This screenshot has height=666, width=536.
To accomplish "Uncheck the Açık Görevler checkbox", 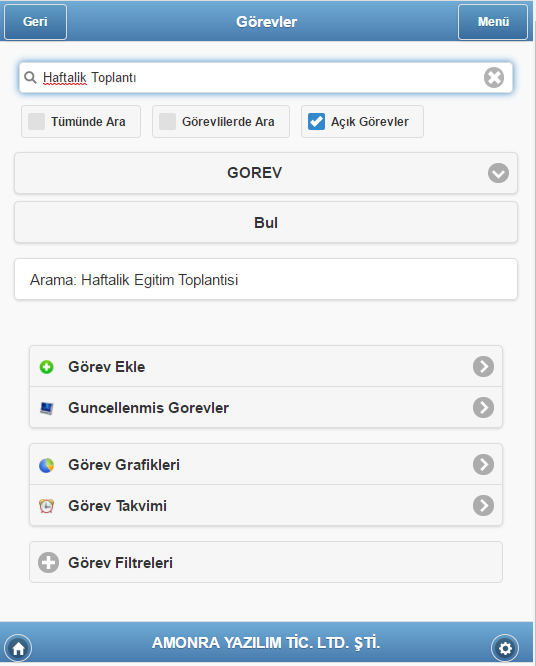I will pyautogui.click(x=316, y=121).
